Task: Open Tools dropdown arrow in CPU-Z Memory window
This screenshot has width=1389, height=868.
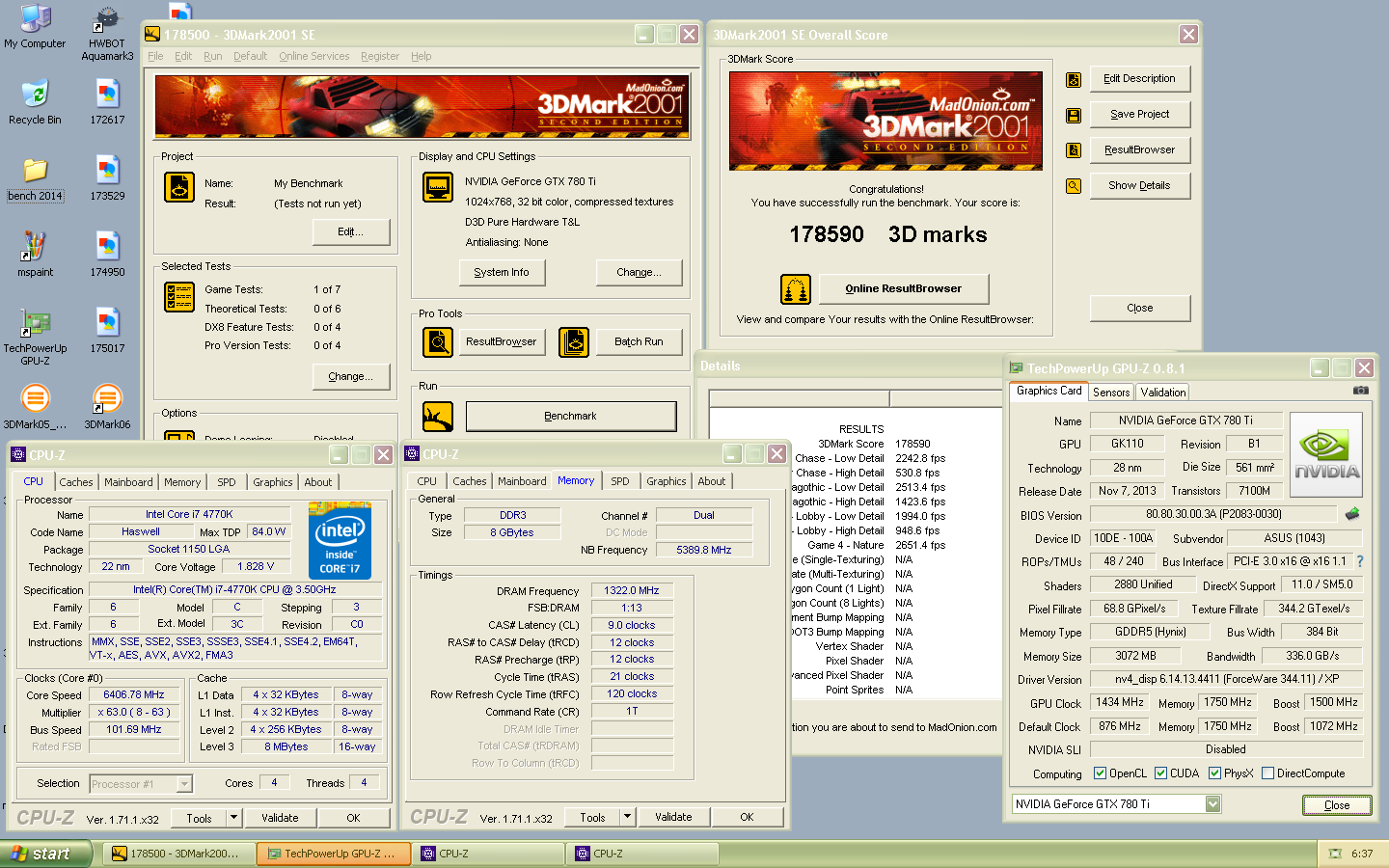Action: point(627,817)
